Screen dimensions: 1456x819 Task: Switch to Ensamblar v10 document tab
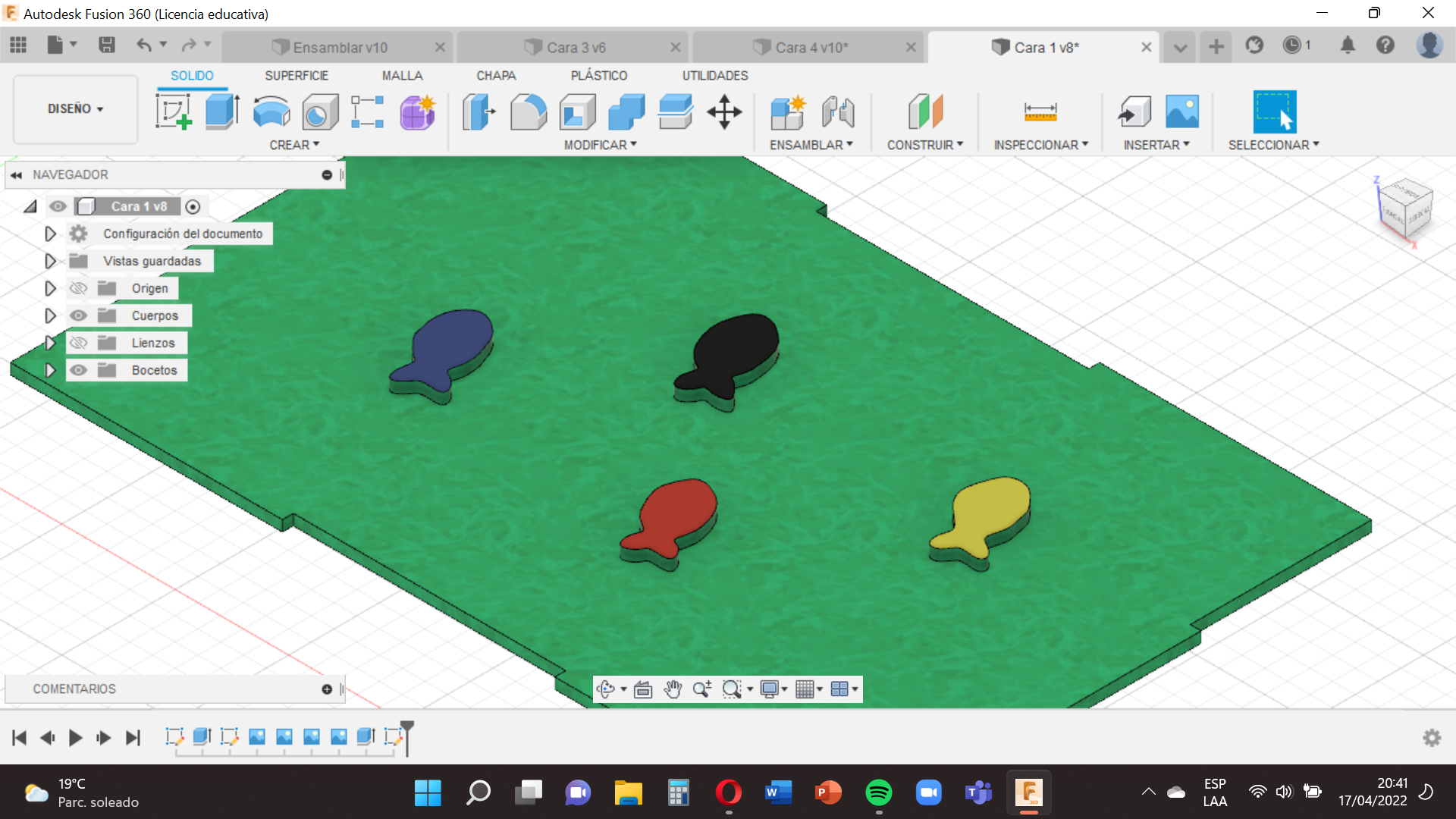point(339,47)
